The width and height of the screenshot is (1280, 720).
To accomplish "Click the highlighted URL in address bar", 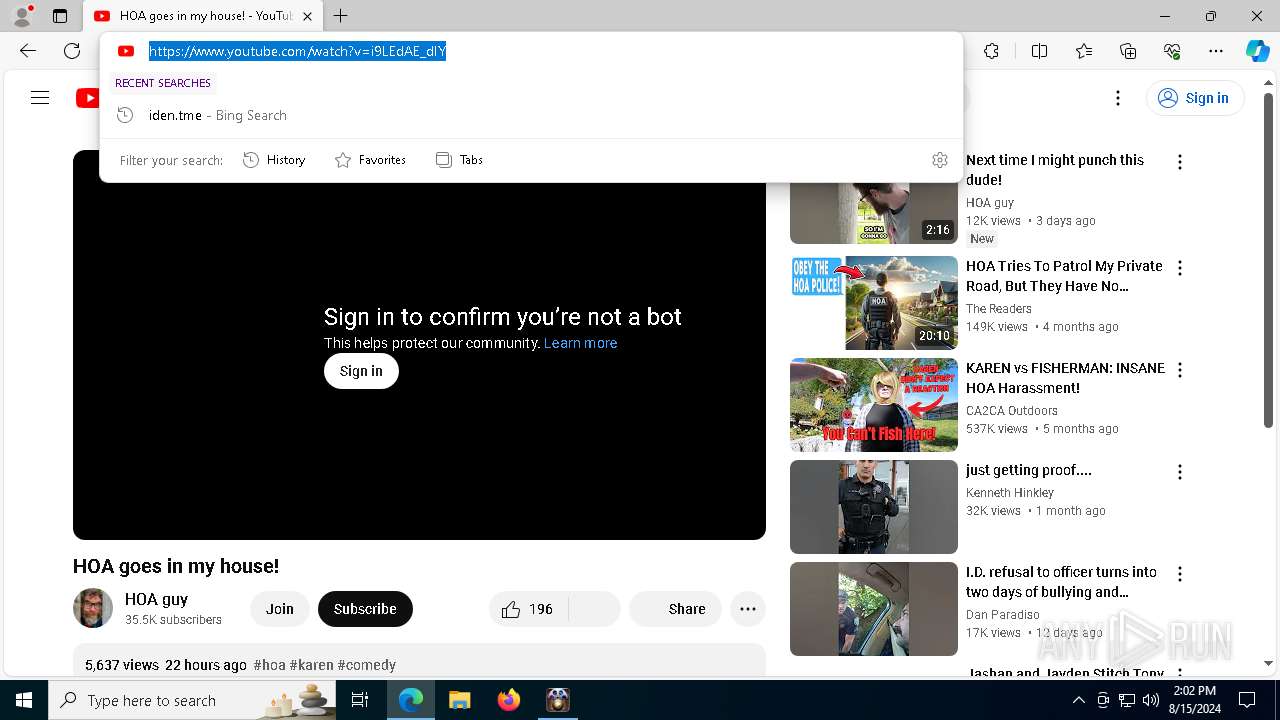I will click(x=297, y=51).
